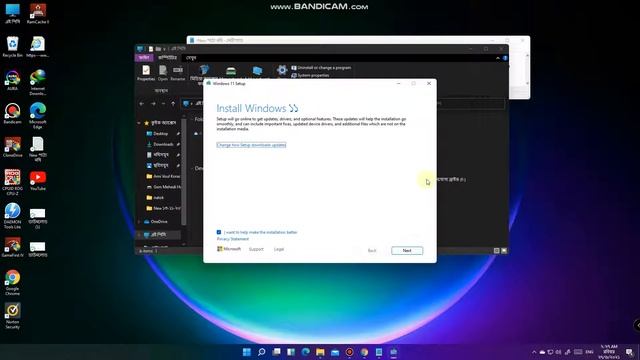
Task: Open the Widgets taskbar icon
Action: 291,352
